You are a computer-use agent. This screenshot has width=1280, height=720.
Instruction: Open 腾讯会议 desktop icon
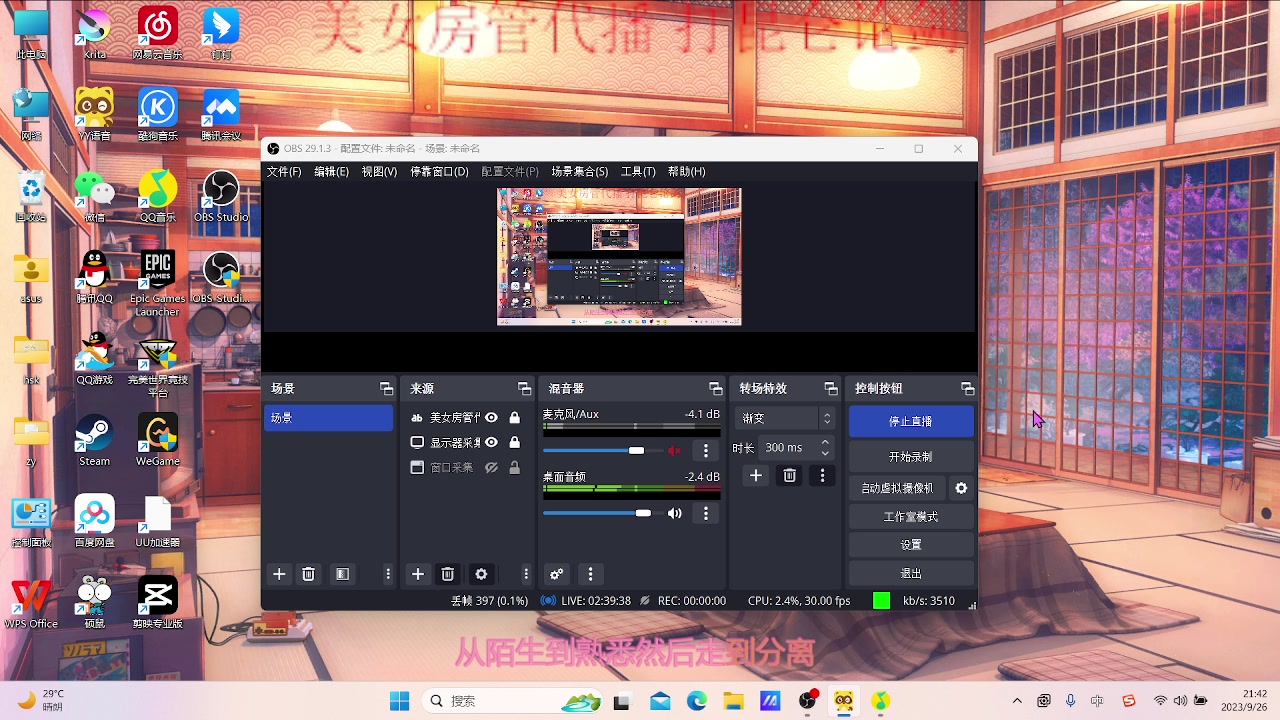coord(221,114)
